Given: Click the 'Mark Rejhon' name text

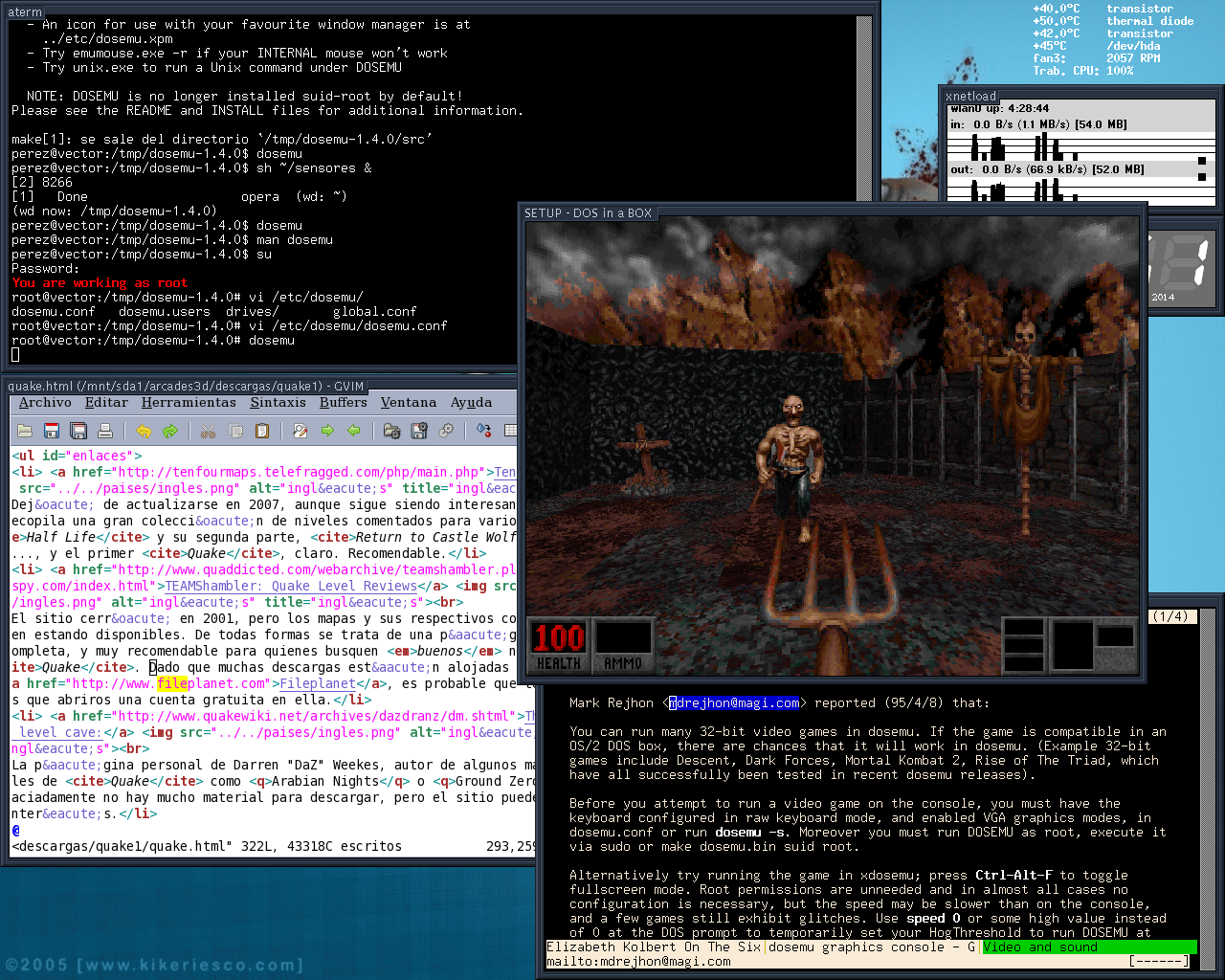Looking at the screenshot, I should 612,703.
